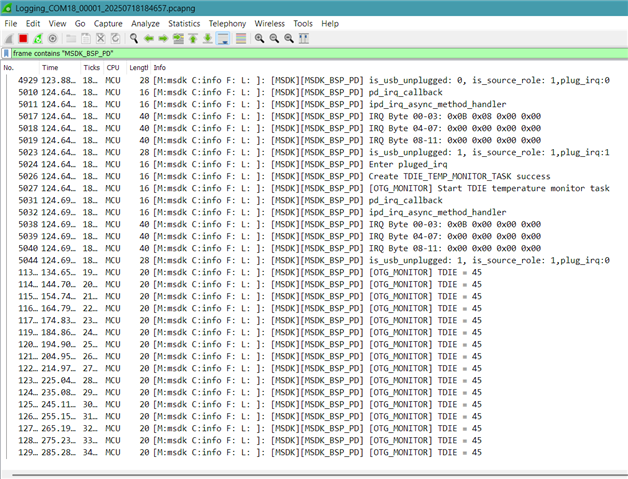This screenshot has height=479, width=628.
Task: Open capture options gear icon
Action: tap(52, 38)
